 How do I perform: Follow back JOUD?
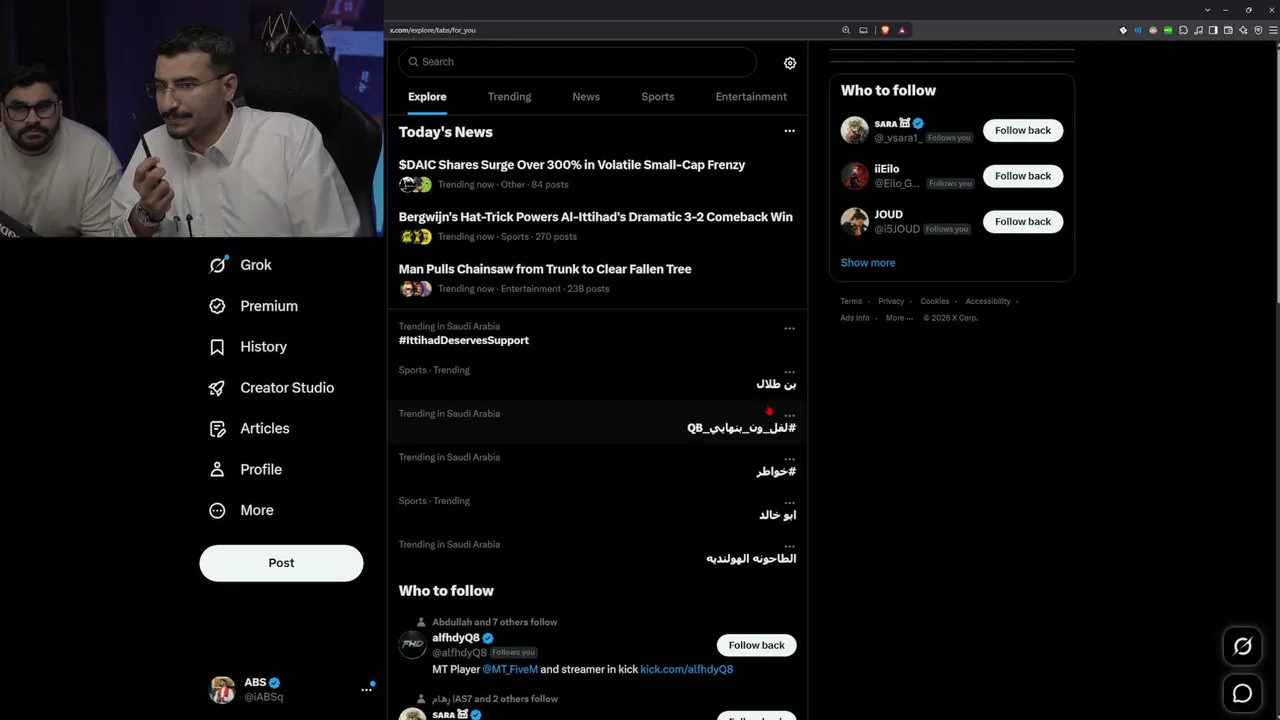[1023, 221]
